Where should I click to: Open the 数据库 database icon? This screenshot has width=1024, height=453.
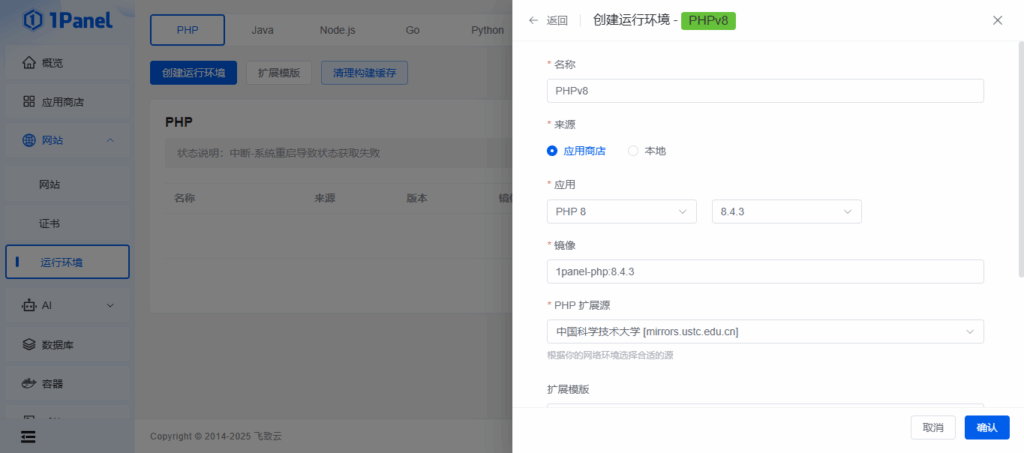point(29,344)
